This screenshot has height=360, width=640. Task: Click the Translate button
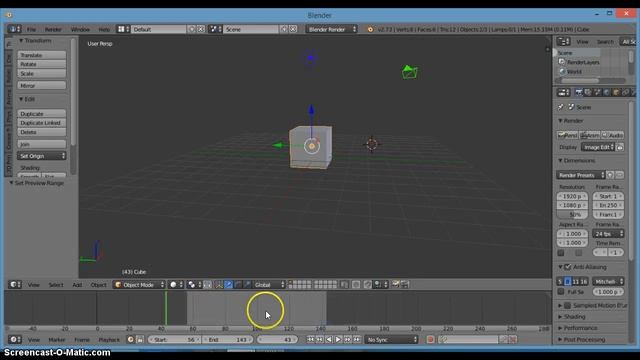(42, 55)
